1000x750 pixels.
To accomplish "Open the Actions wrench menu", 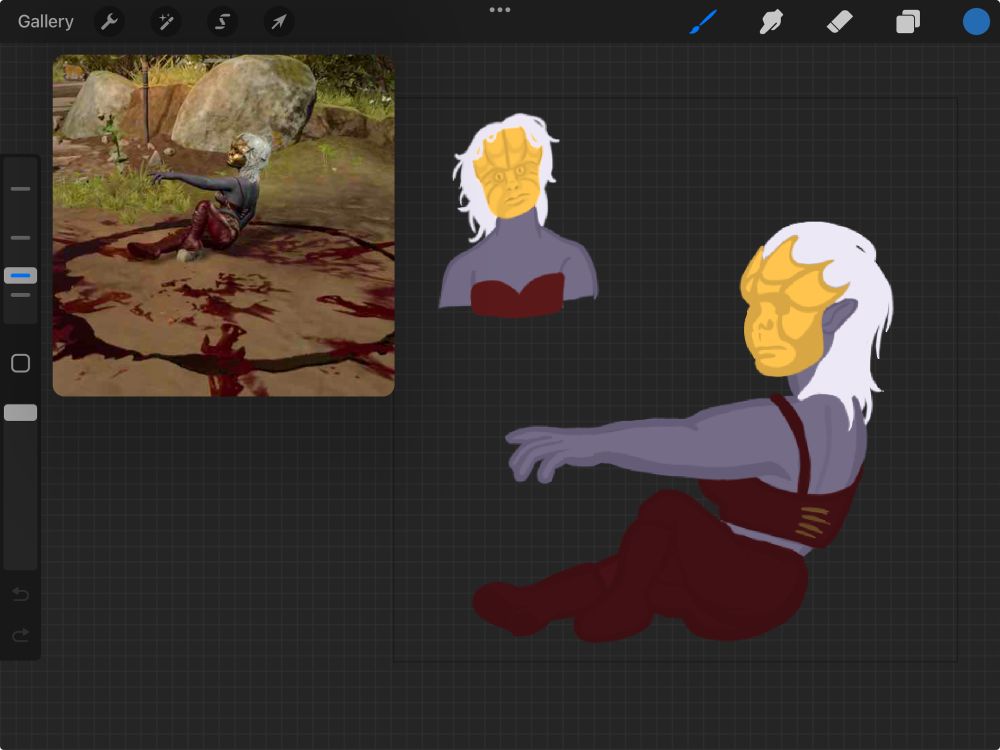I will click(x=109, y=21).
